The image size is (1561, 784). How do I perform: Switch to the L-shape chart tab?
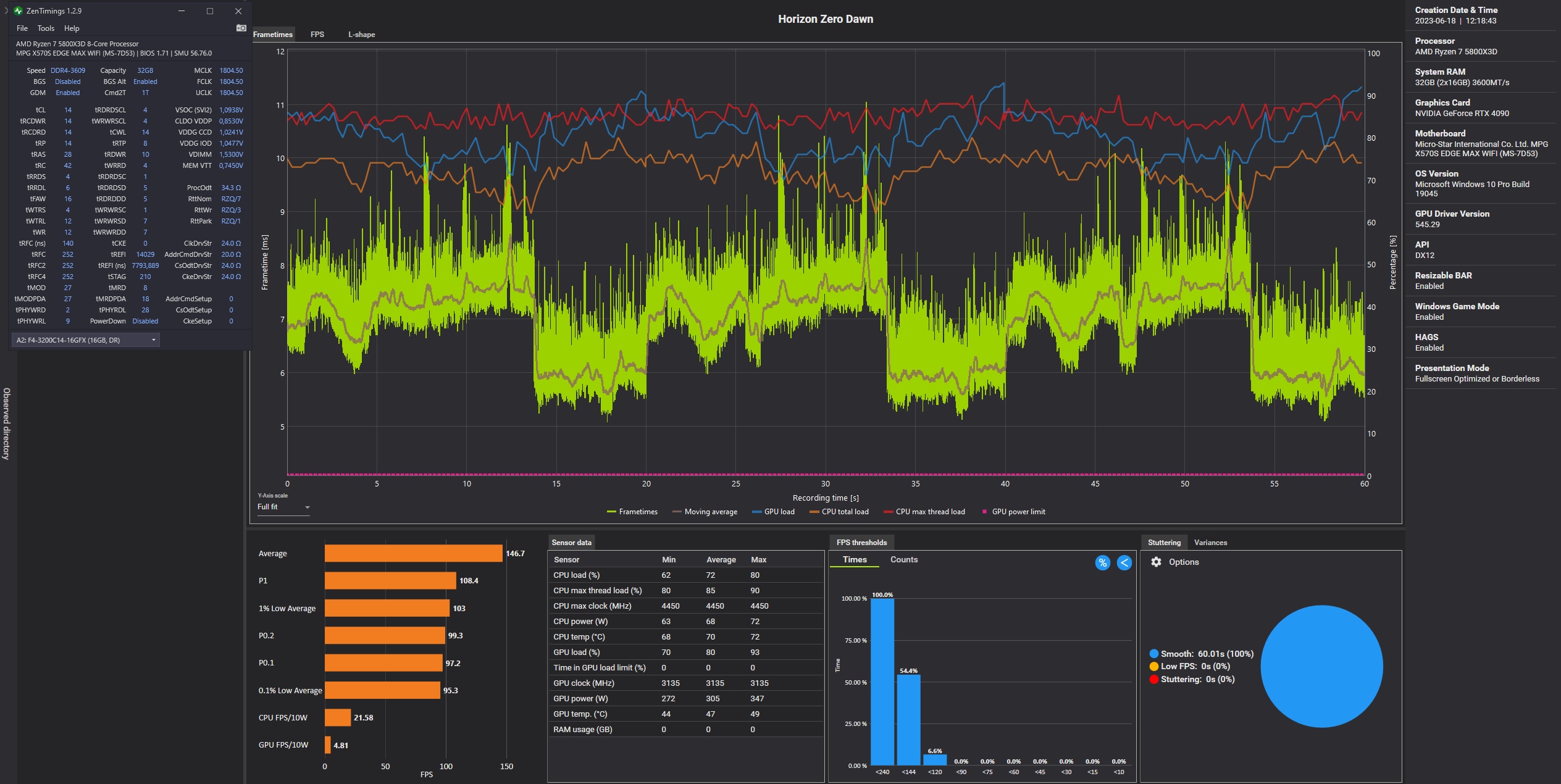(361, 35)
